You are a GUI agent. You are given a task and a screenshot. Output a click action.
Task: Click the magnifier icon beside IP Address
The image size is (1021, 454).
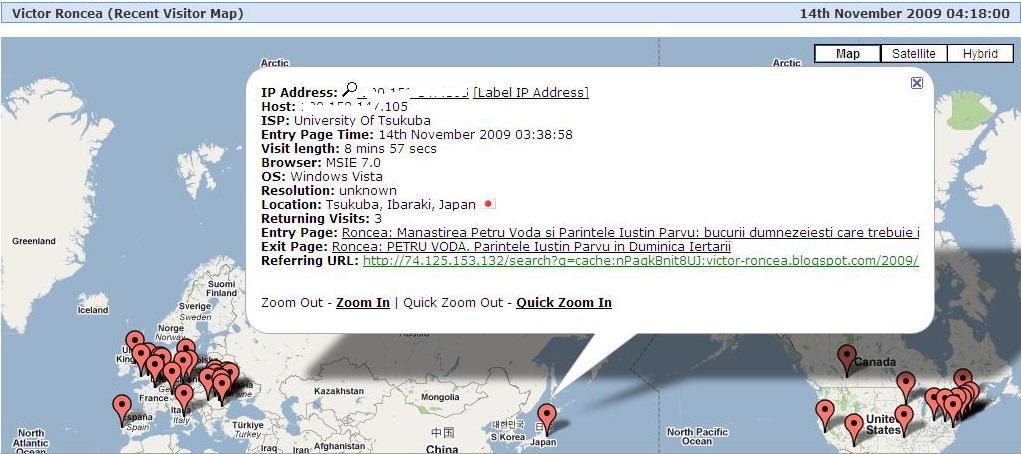[350, 89]
